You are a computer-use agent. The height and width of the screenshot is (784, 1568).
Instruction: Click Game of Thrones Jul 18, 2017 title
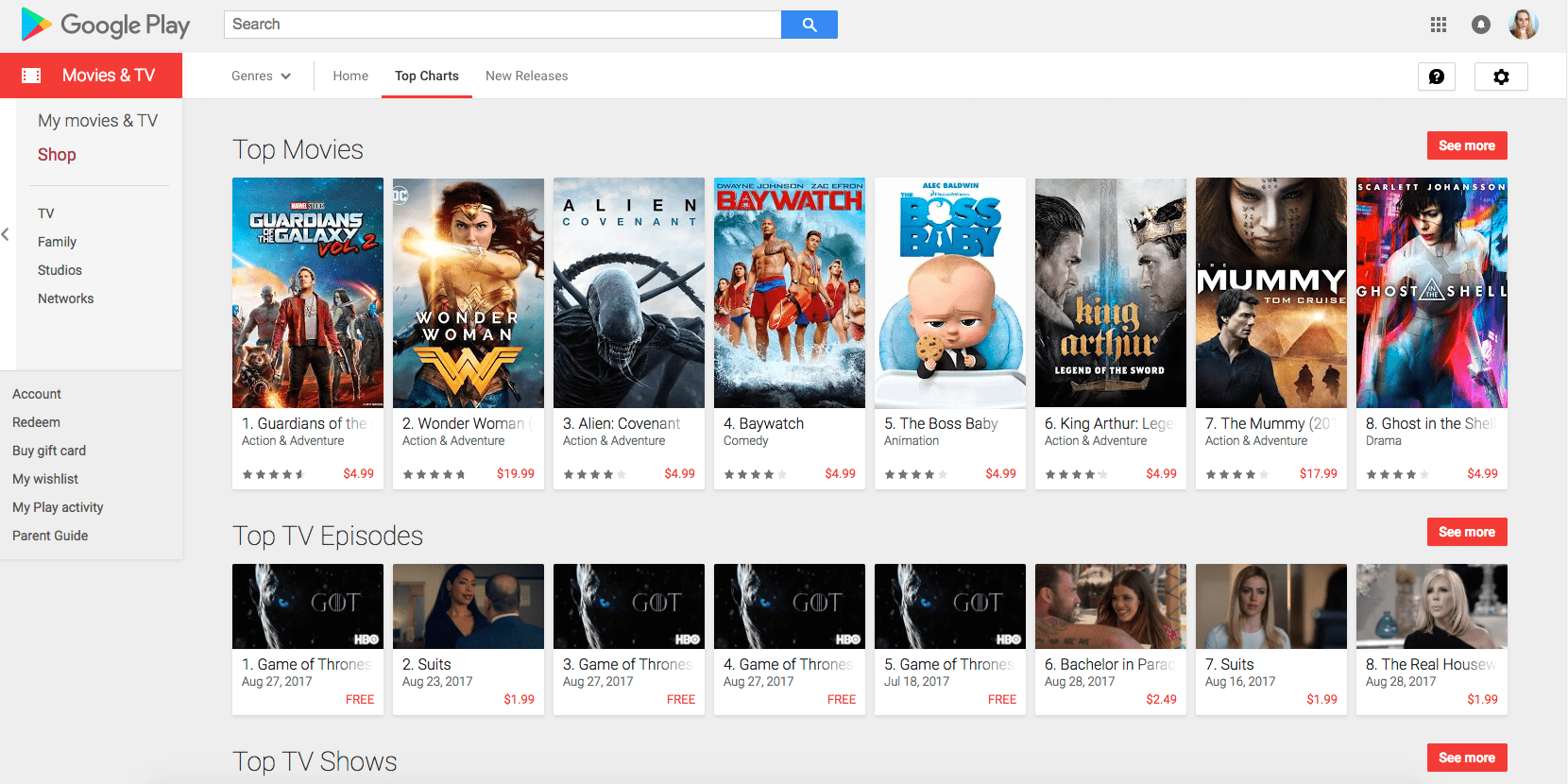(949, 664)
